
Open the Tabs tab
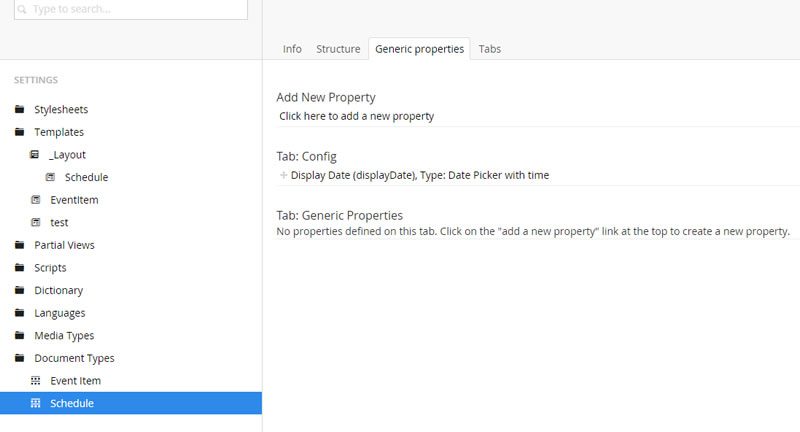click(489, 49)
